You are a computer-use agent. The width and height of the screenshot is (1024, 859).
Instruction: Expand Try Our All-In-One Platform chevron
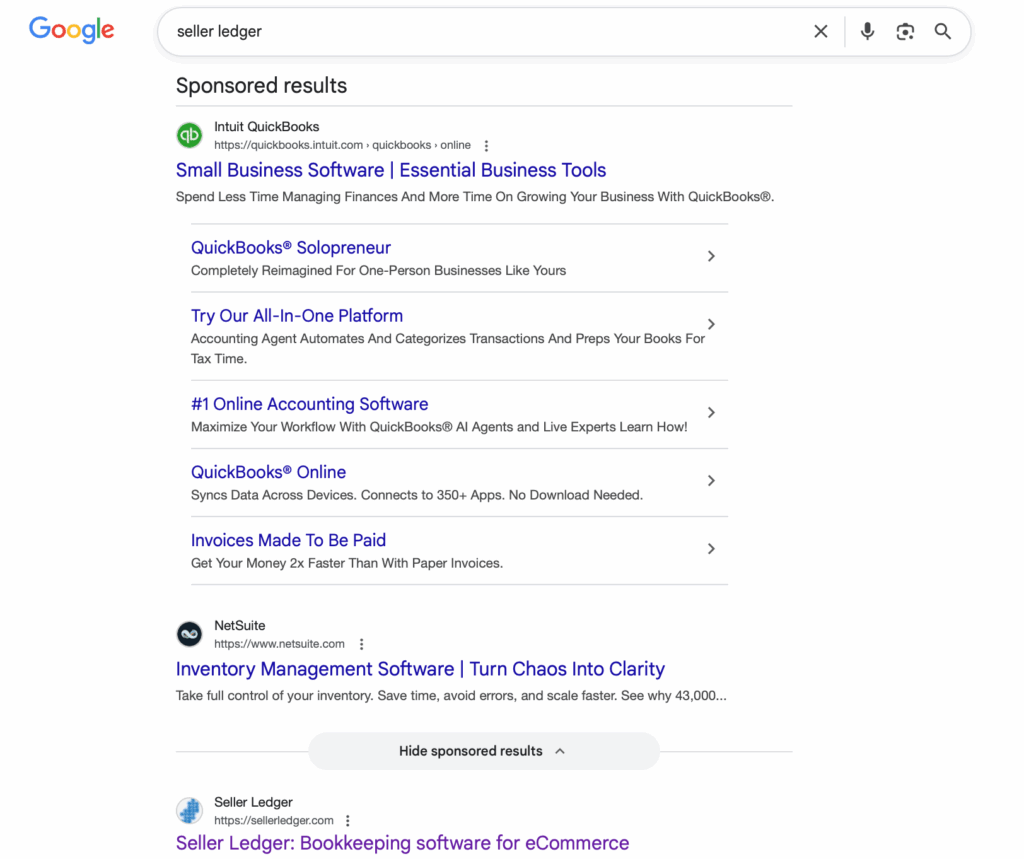(711, 324)
